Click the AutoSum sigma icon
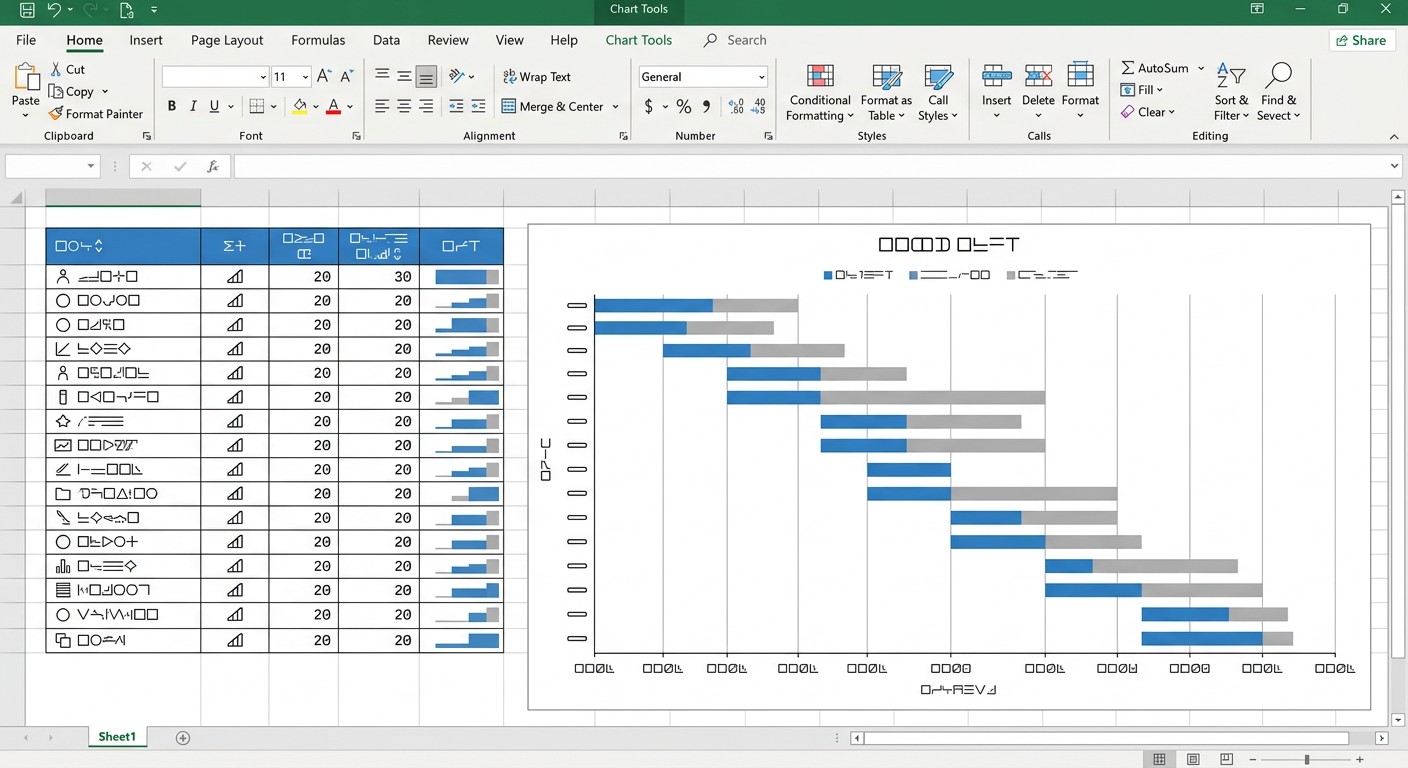 point(1128,68)
